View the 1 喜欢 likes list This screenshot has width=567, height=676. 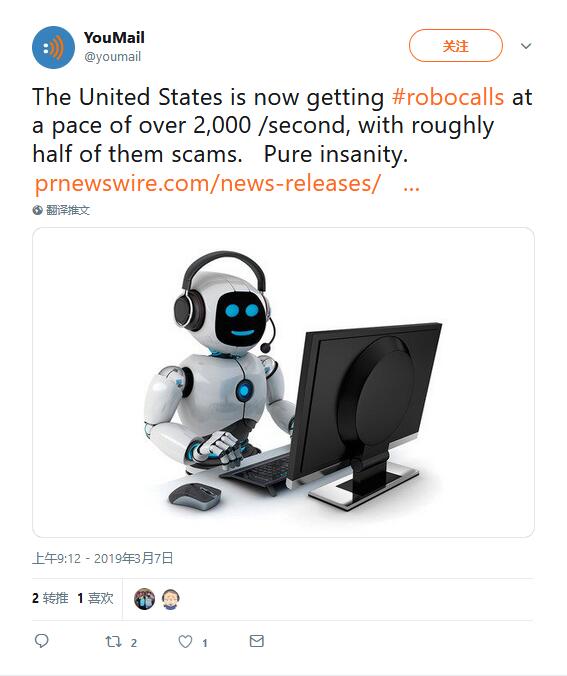[95, 598]
